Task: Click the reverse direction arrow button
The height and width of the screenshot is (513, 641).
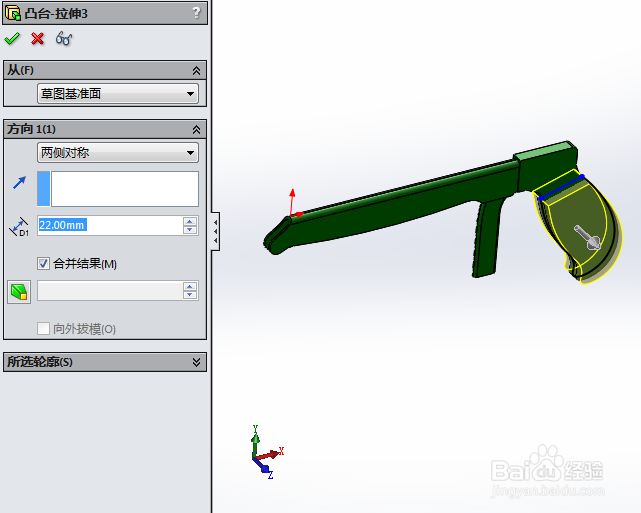Action: 19,182
